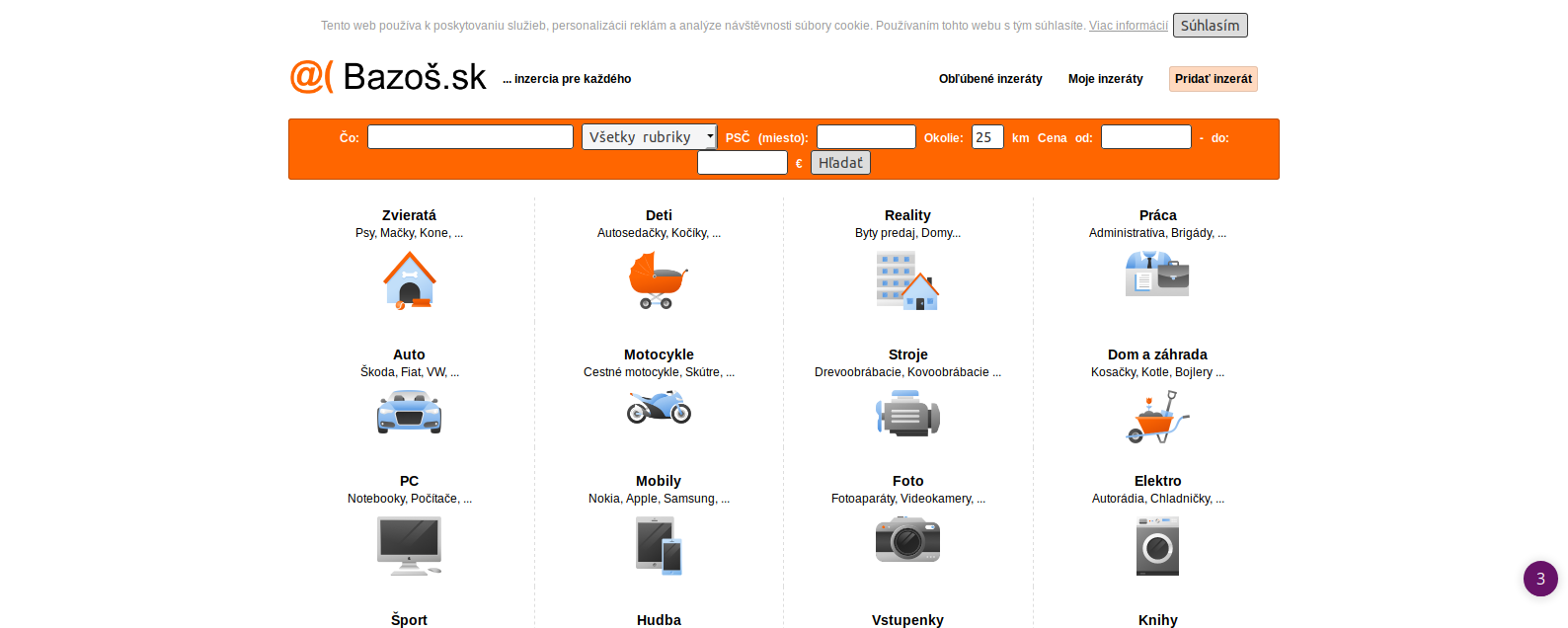Click the 'Cestné motocykle, Skútre, ...' subtext

click(659, 372)
